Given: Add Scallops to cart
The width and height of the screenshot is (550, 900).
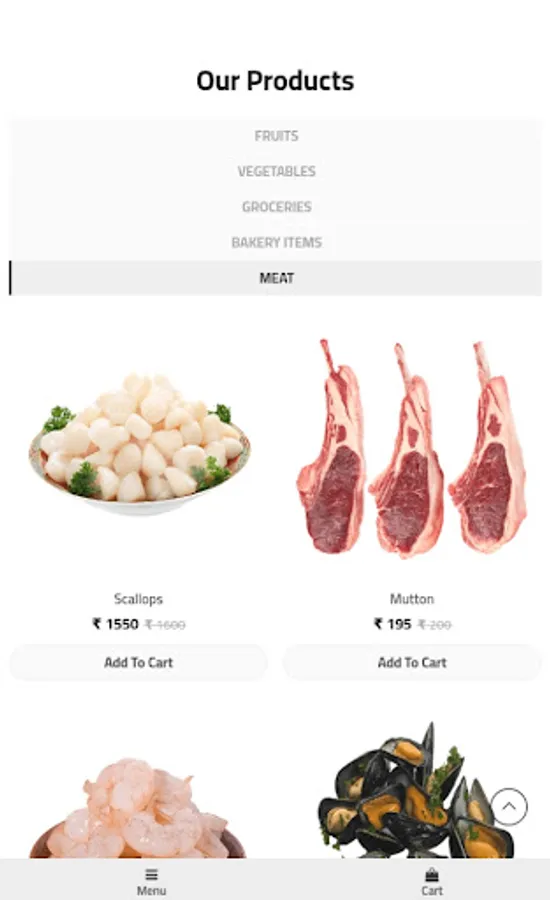Looking at the screenshot, I should [138, 662].
